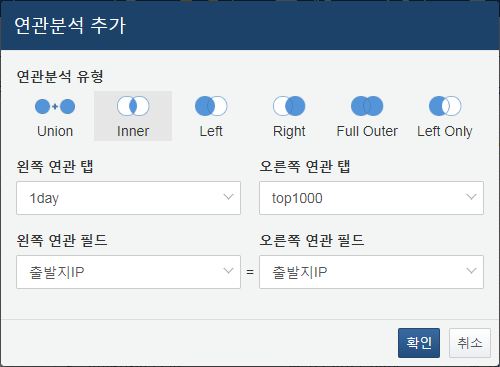This screenshot has height=367, width=500.
Task: Expand the 왼쪽 연관 필드 출발지IP dropdown
Action: [128, 272]
